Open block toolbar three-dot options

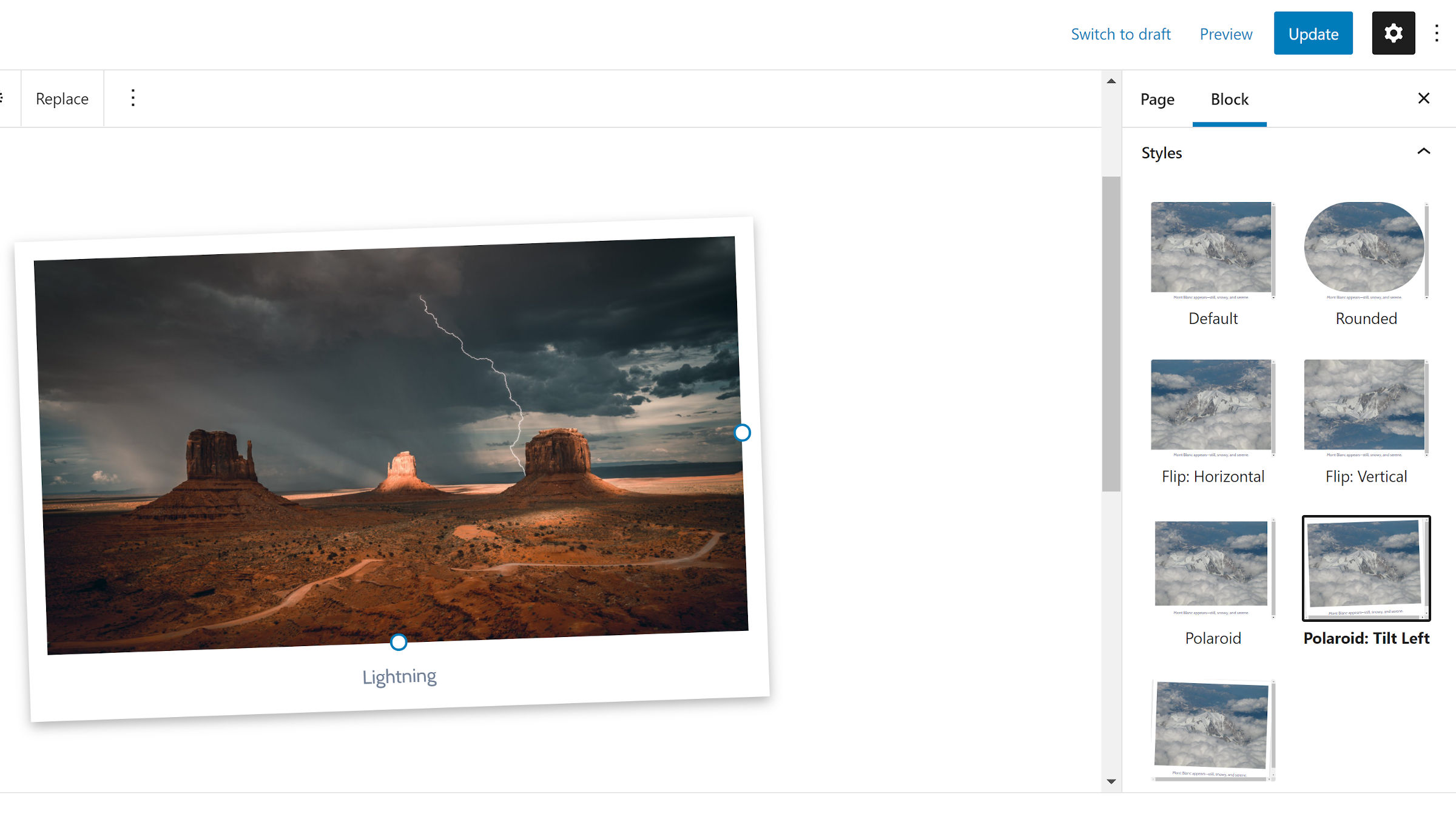pyautogui.click(x=133, y=98)
